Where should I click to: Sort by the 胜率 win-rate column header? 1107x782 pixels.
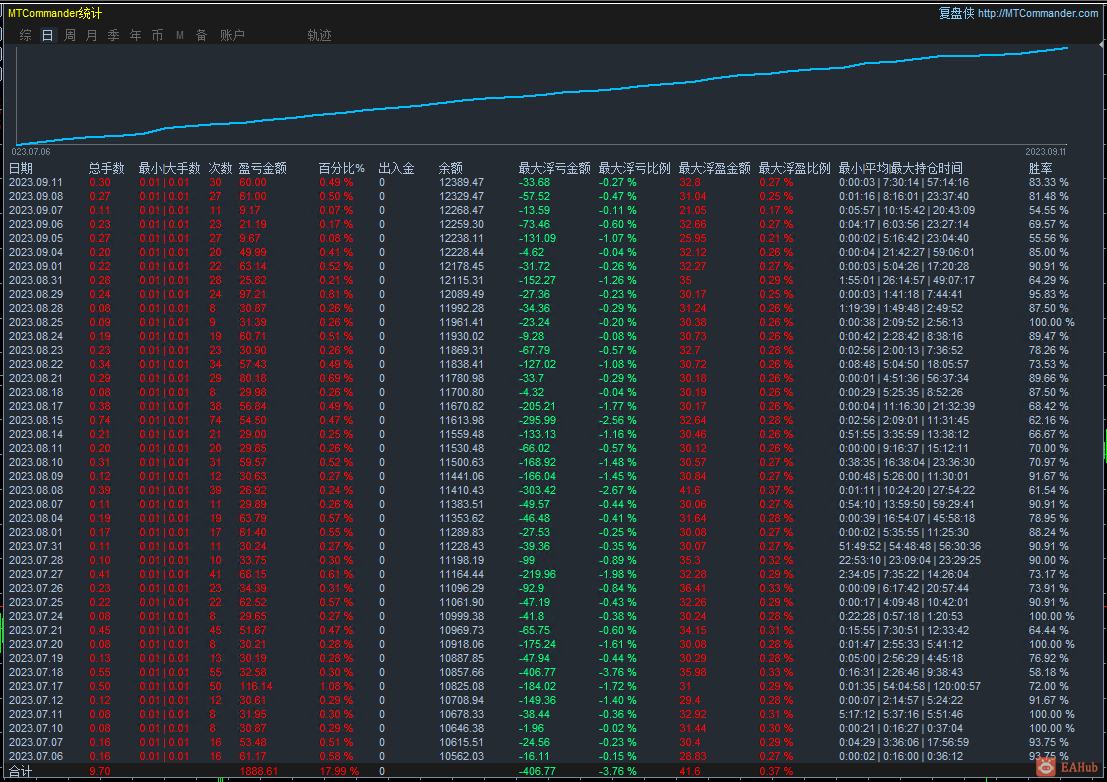click(1040, 168)
